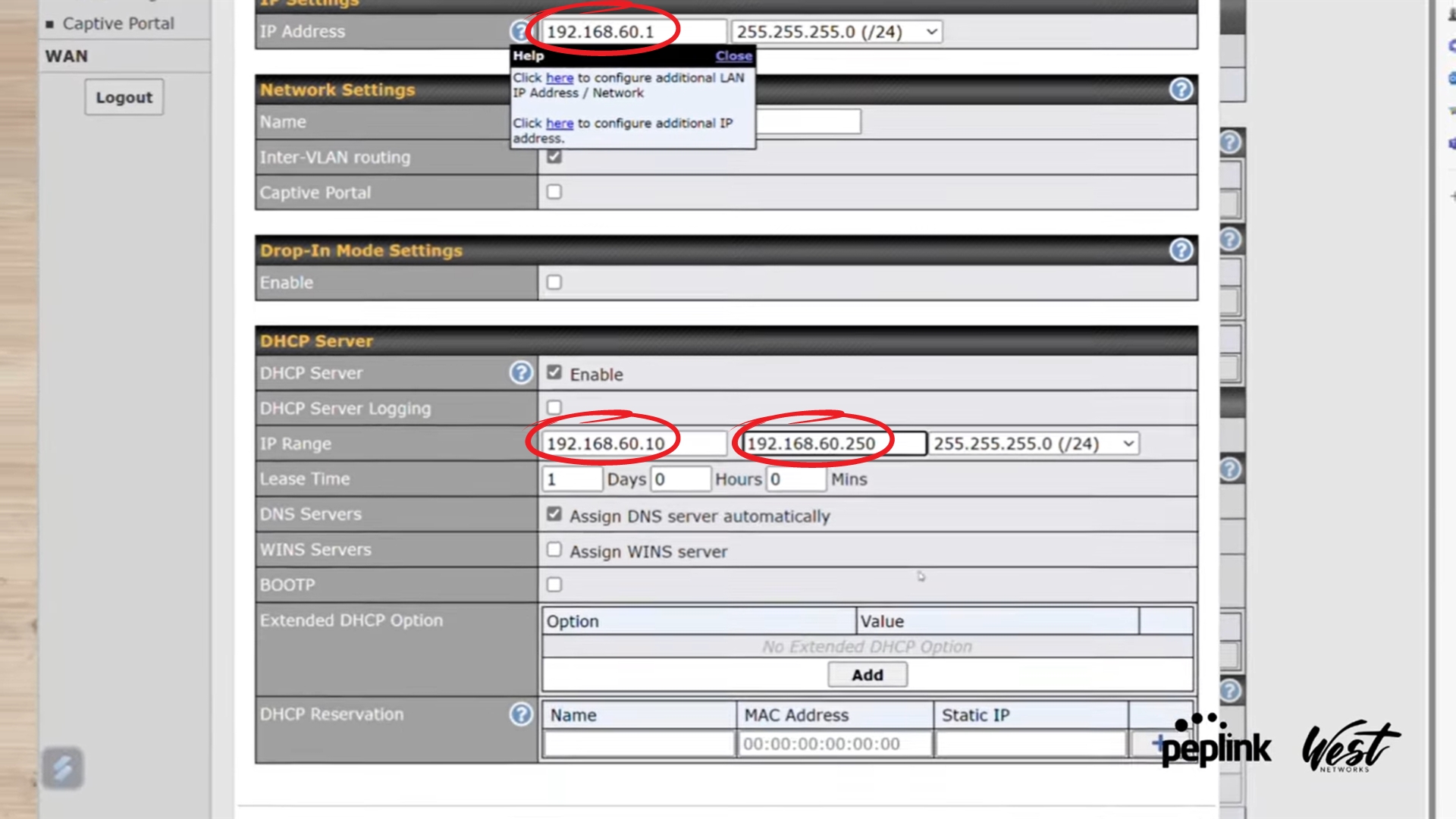Enable the BOOTP checkbox
The image size is (1456, 819).
click(554, 585)
